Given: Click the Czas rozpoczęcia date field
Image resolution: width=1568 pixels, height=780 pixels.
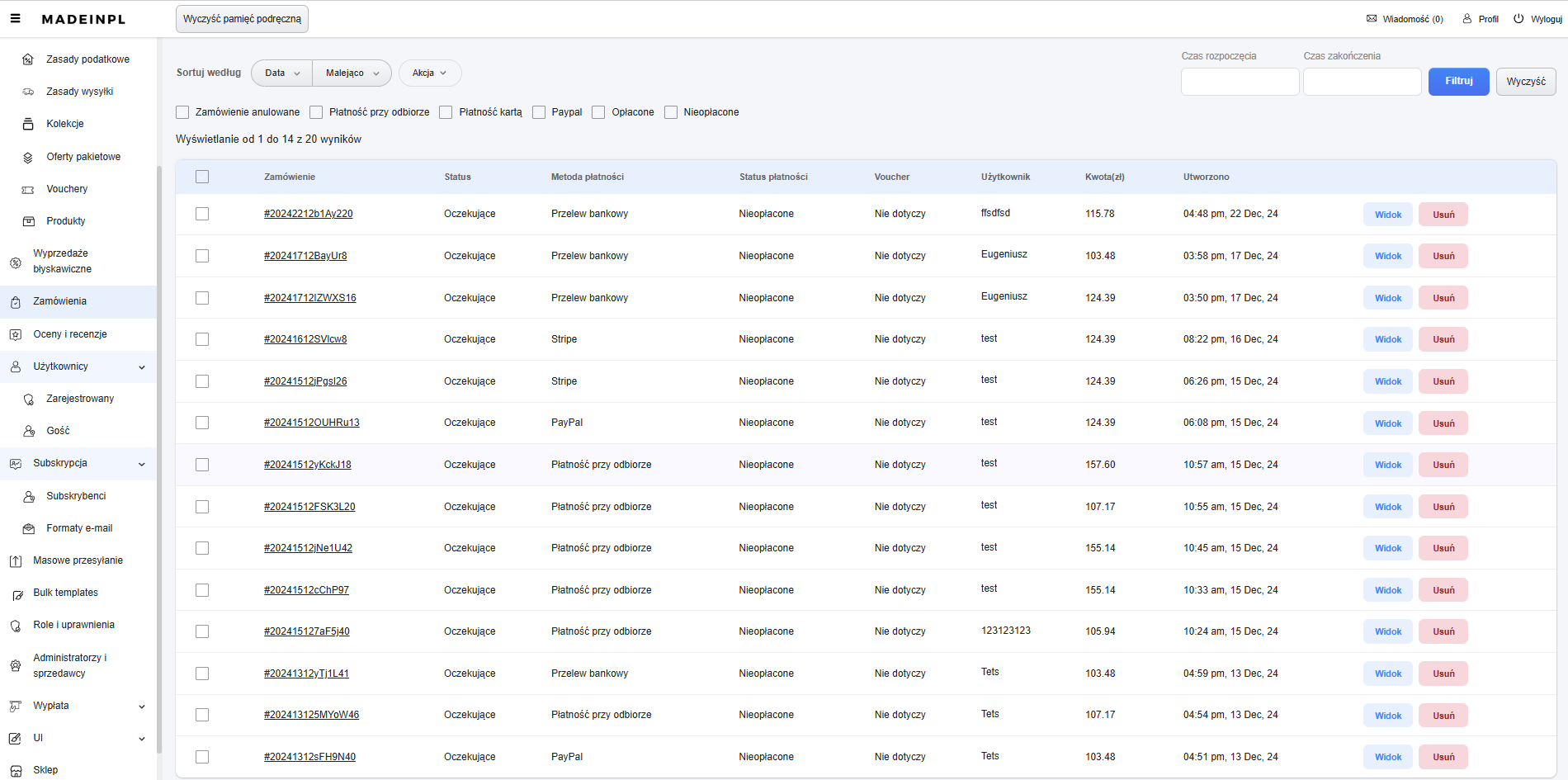Looking at the screenshot, I should tap(1240, 82).
